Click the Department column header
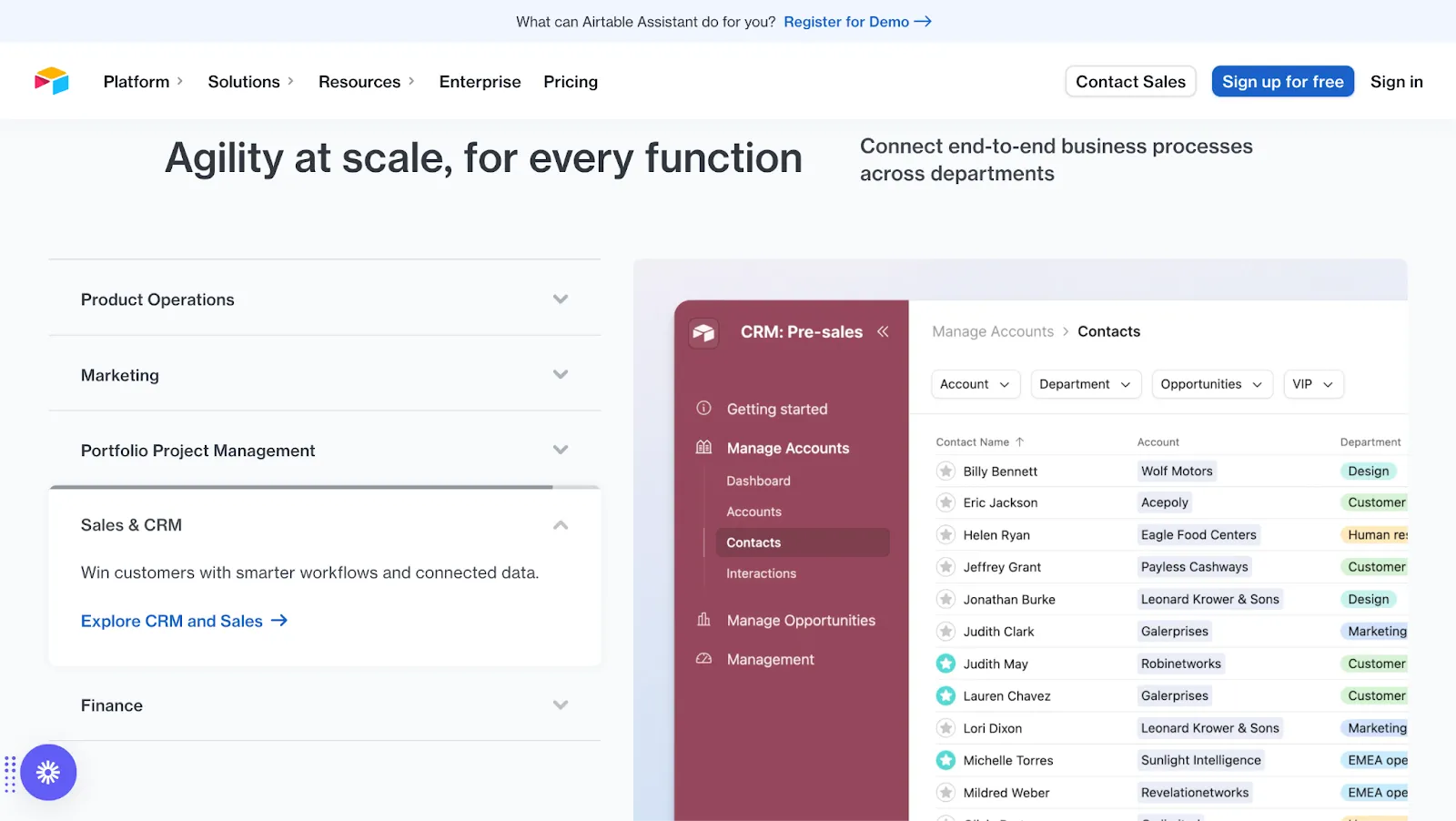1456x821 pixels. point(1370,441)
